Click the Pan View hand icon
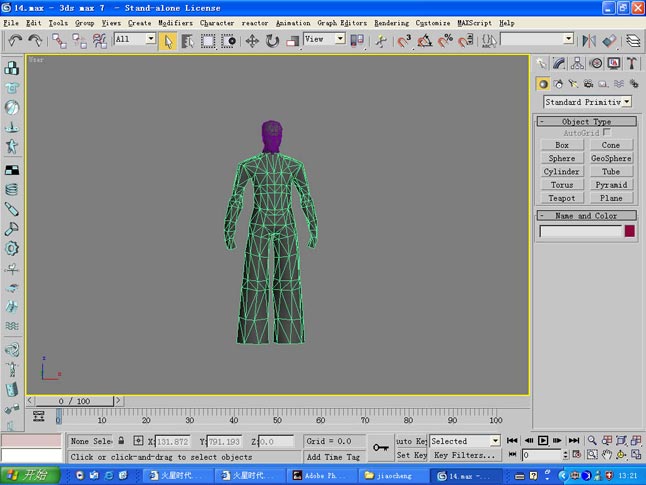 606,455
